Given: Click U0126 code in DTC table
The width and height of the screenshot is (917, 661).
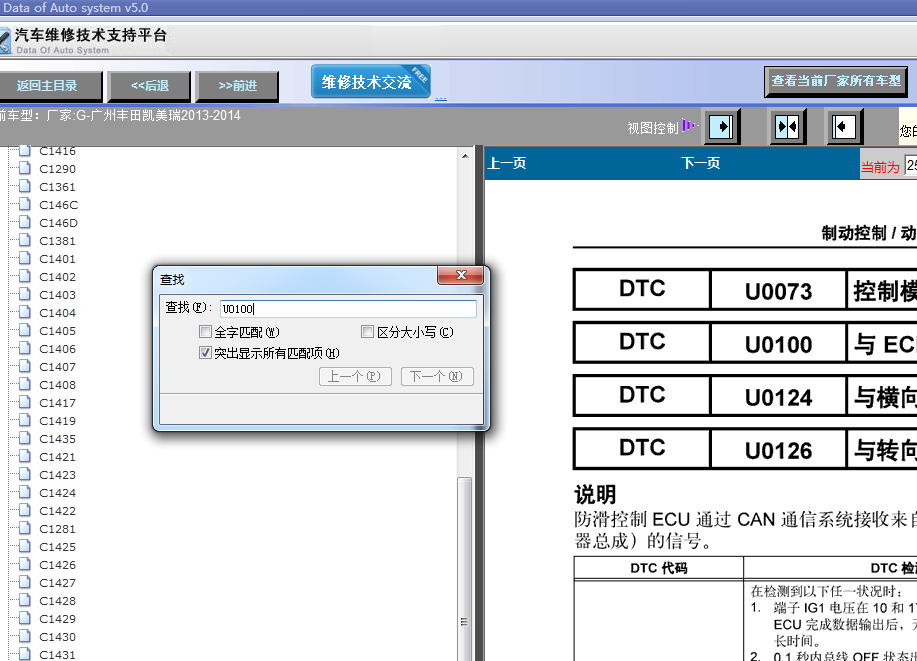Looking at the screenshot, I should click(x=778, y=451).
